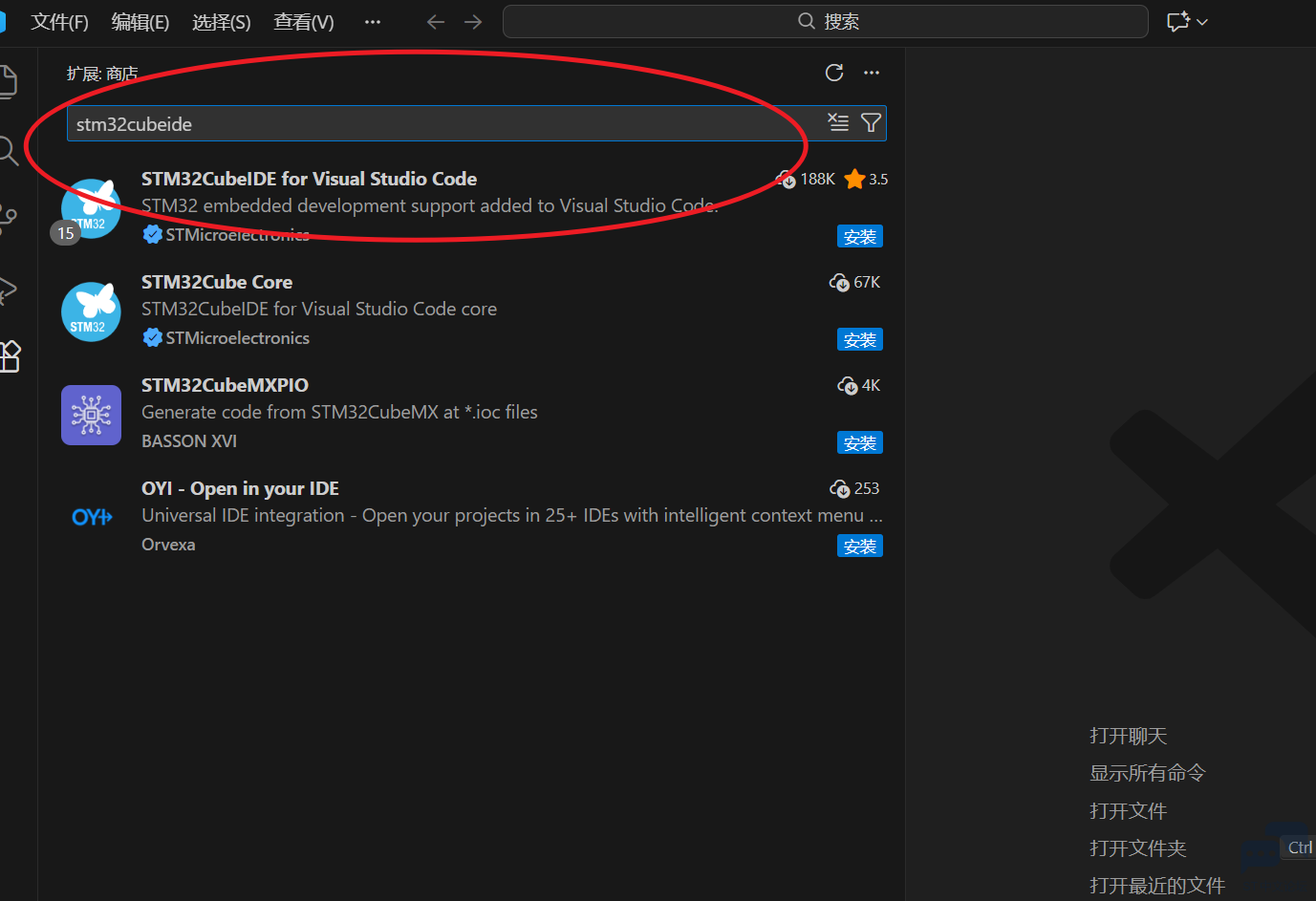Open the 选择(S) menu
1316x901 pixels.
(x=222, y=22)
